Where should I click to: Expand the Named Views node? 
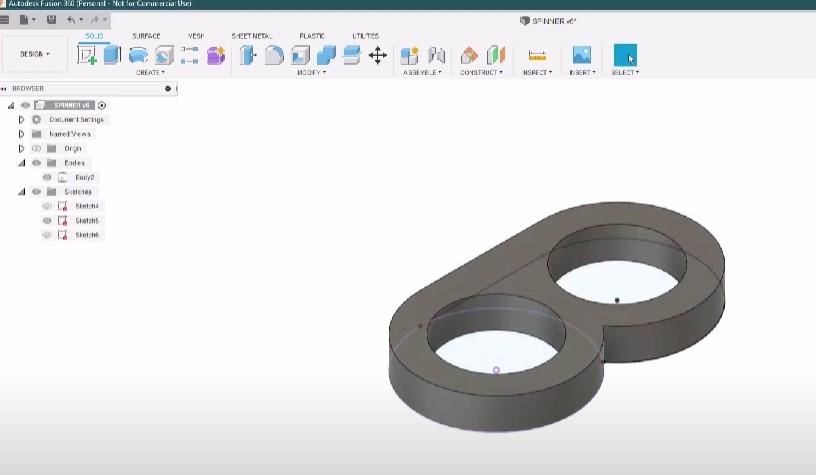[x=21, y=134]
